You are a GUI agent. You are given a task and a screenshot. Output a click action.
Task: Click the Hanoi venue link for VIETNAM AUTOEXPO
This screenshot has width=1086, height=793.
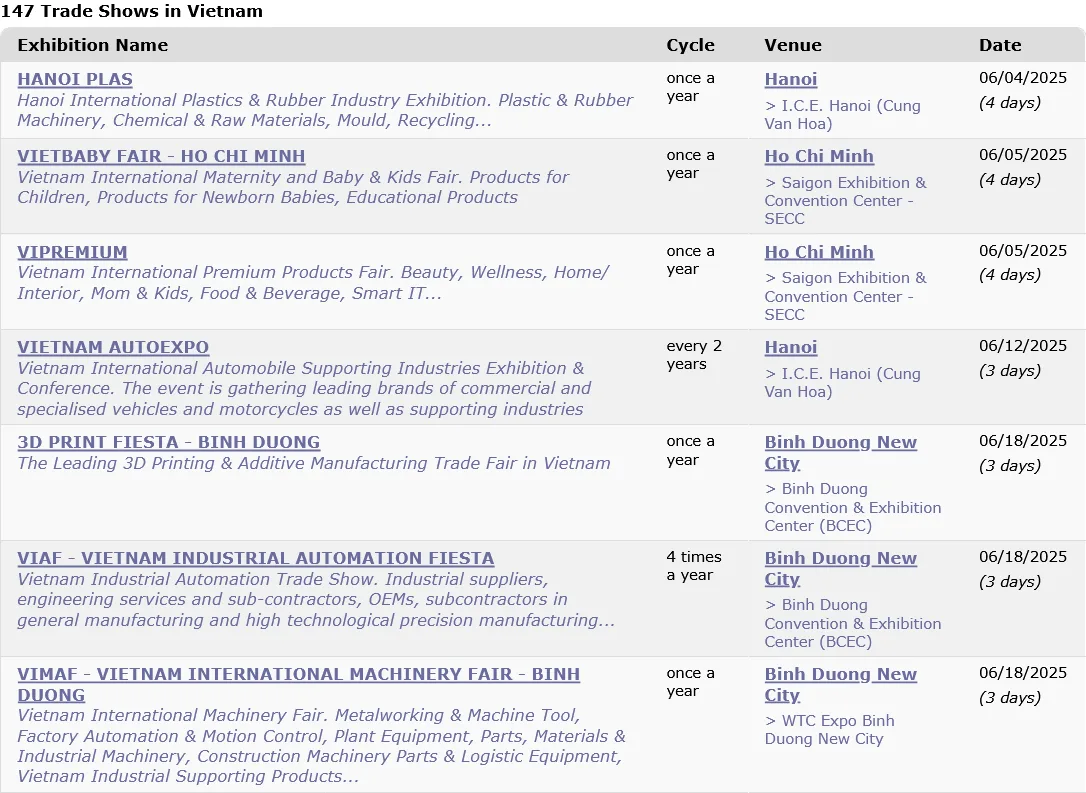coord(790,348)
